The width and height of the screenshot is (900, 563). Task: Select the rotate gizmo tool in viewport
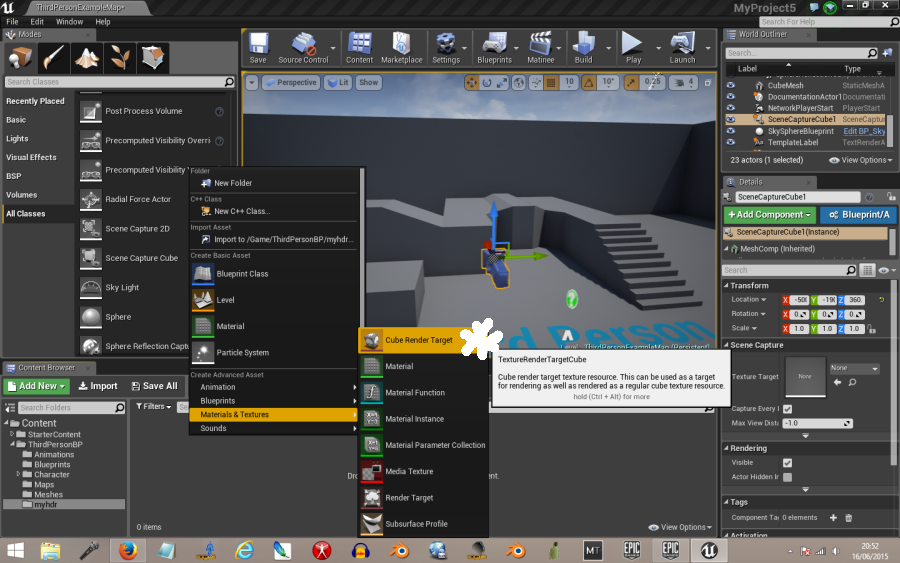tap(487, 83)
